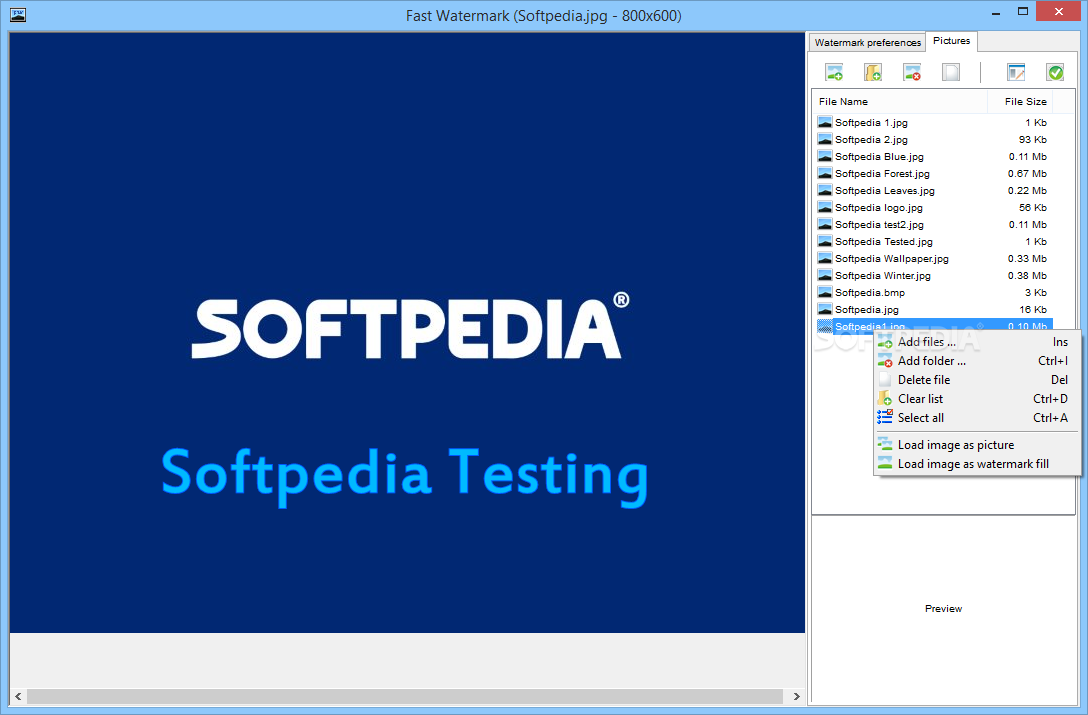1088x715 pixels.
Task: Click the horizontal scrollbar left arrow
Action: (18, 696)
